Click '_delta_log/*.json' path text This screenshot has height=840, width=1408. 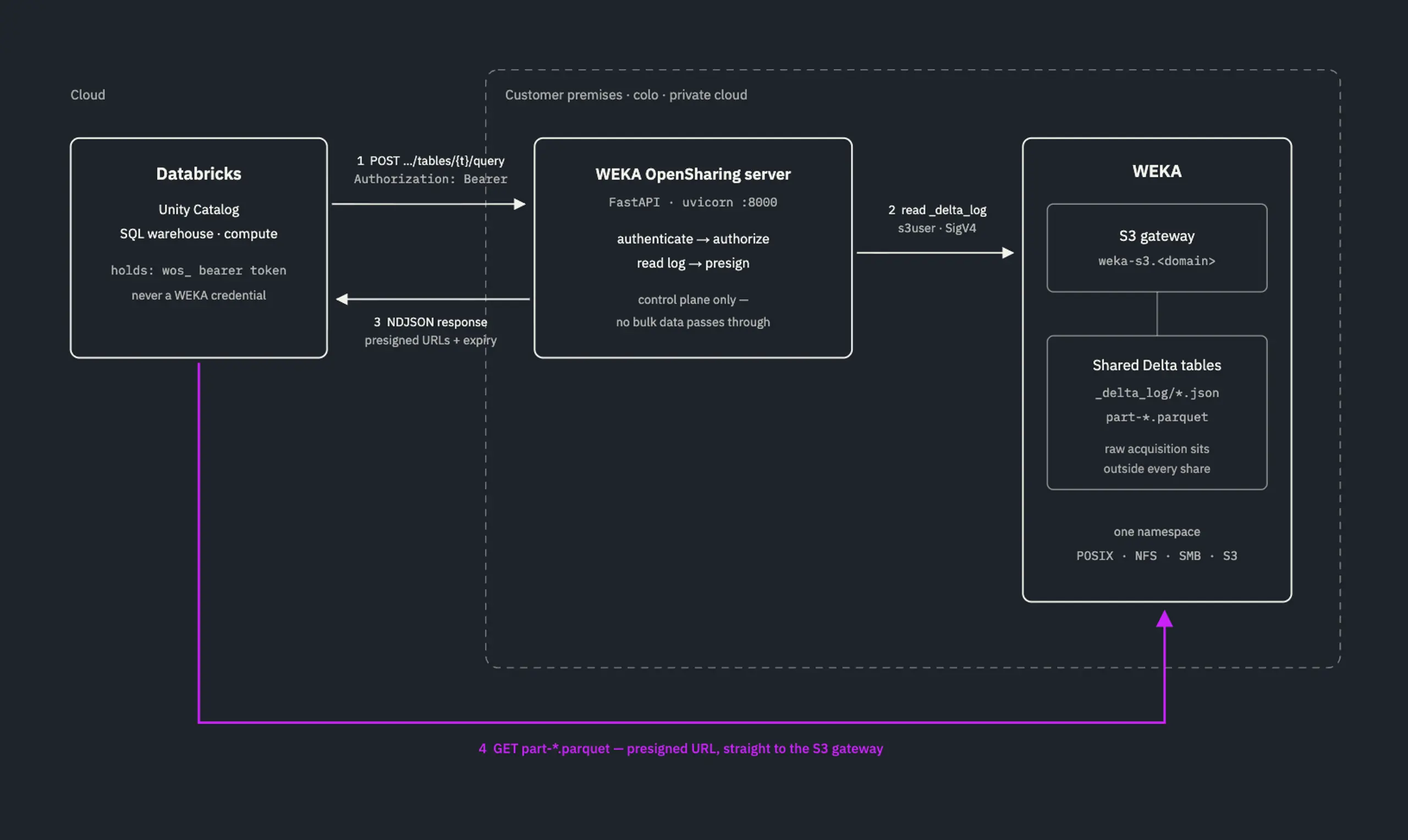click(1157, 393)
